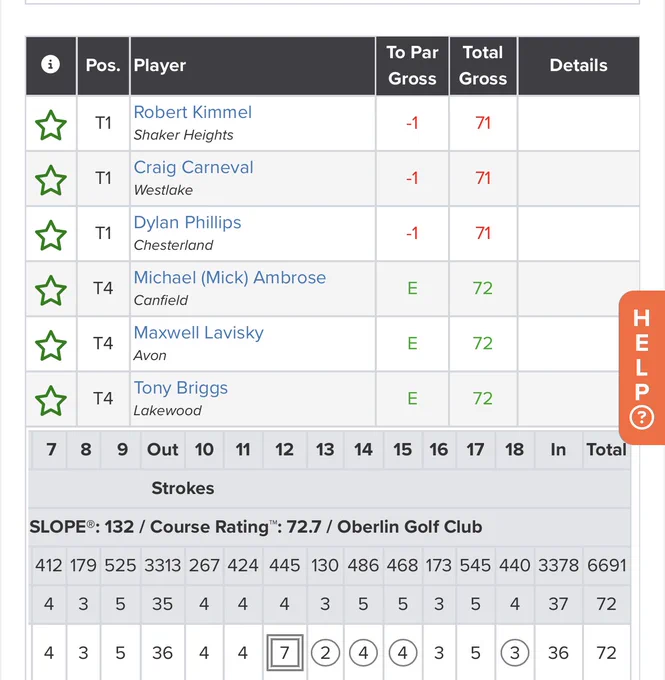The width and height of the screenshot is (665, 680).
Task: Expand Dylan Phillips' details
Action: [x=187, y=222]
